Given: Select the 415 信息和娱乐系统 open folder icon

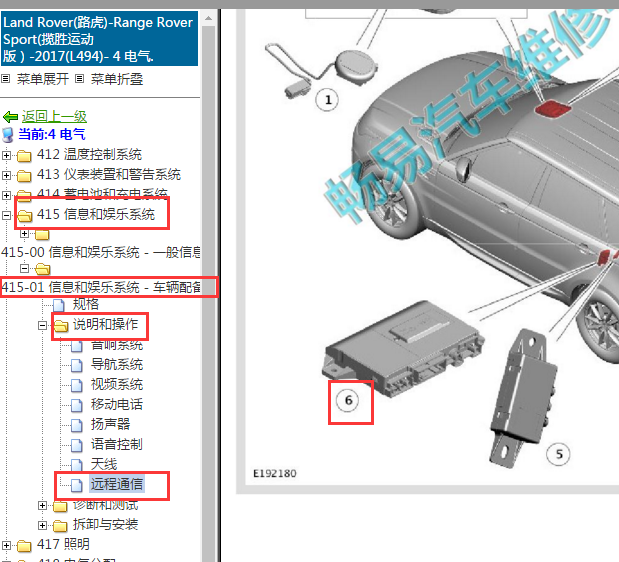Looking at the screenshot, I should pos(24,215).
